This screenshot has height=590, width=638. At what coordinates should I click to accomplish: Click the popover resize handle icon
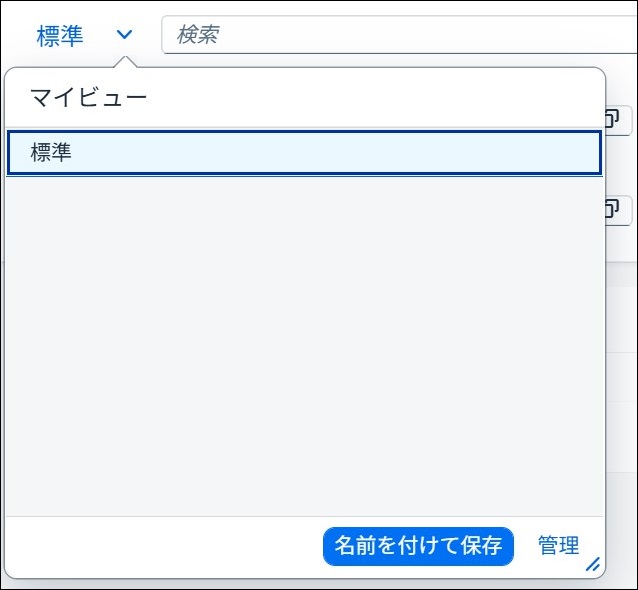tap(593, 564)
